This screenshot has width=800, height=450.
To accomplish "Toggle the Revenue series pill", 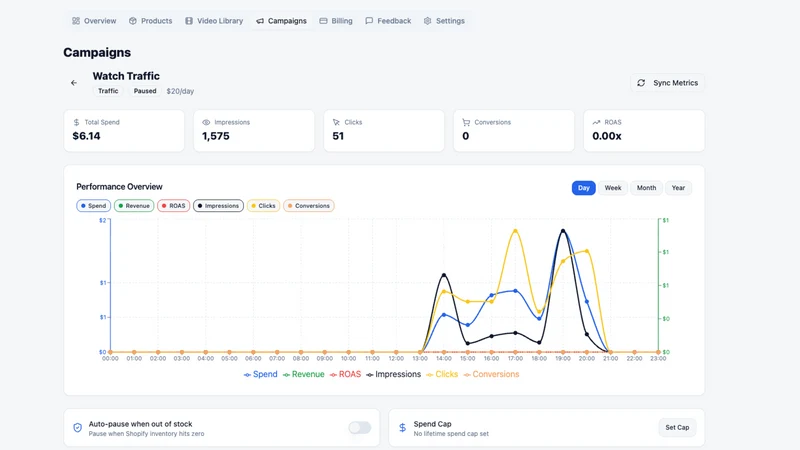I will point(134,206).
